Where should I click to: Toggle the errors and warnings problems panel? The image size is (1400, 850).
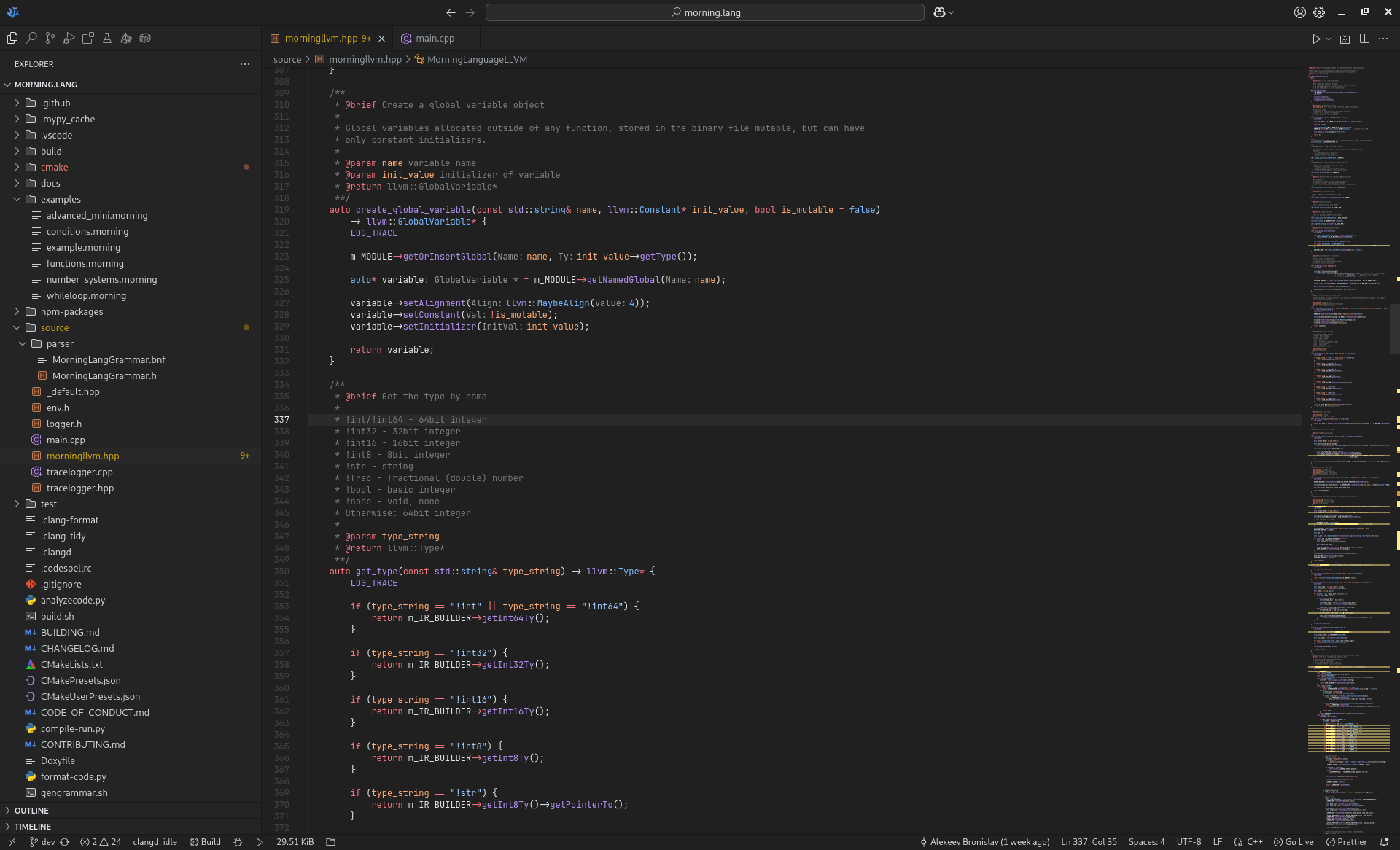coord(101,842)
